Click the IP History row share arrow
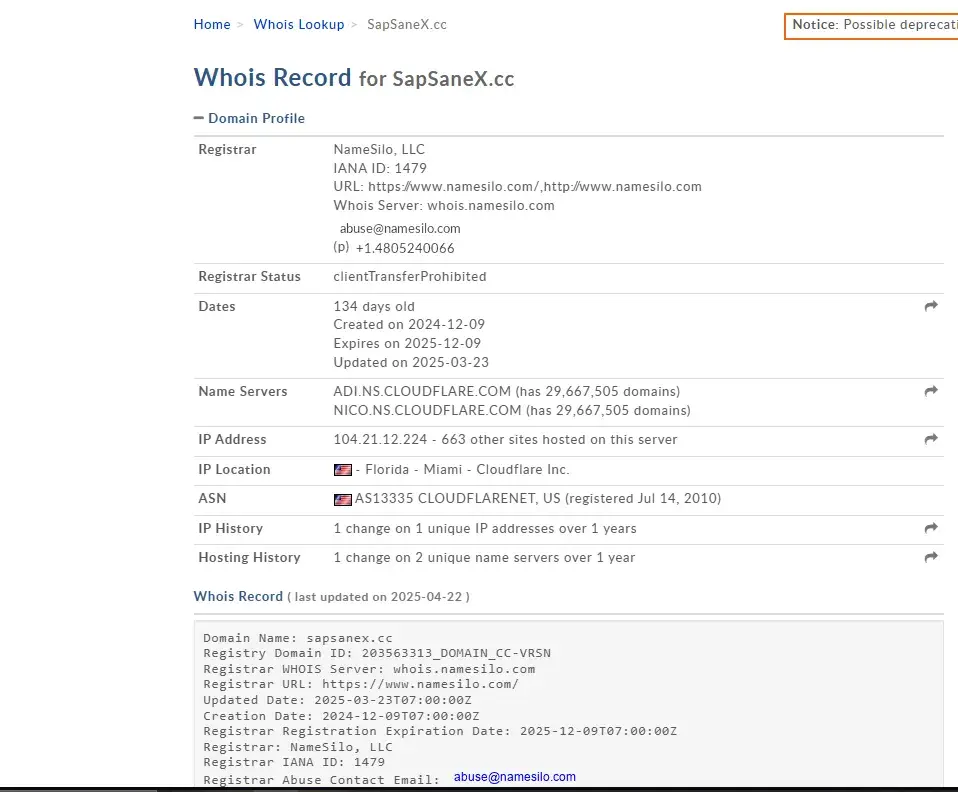 931,528
